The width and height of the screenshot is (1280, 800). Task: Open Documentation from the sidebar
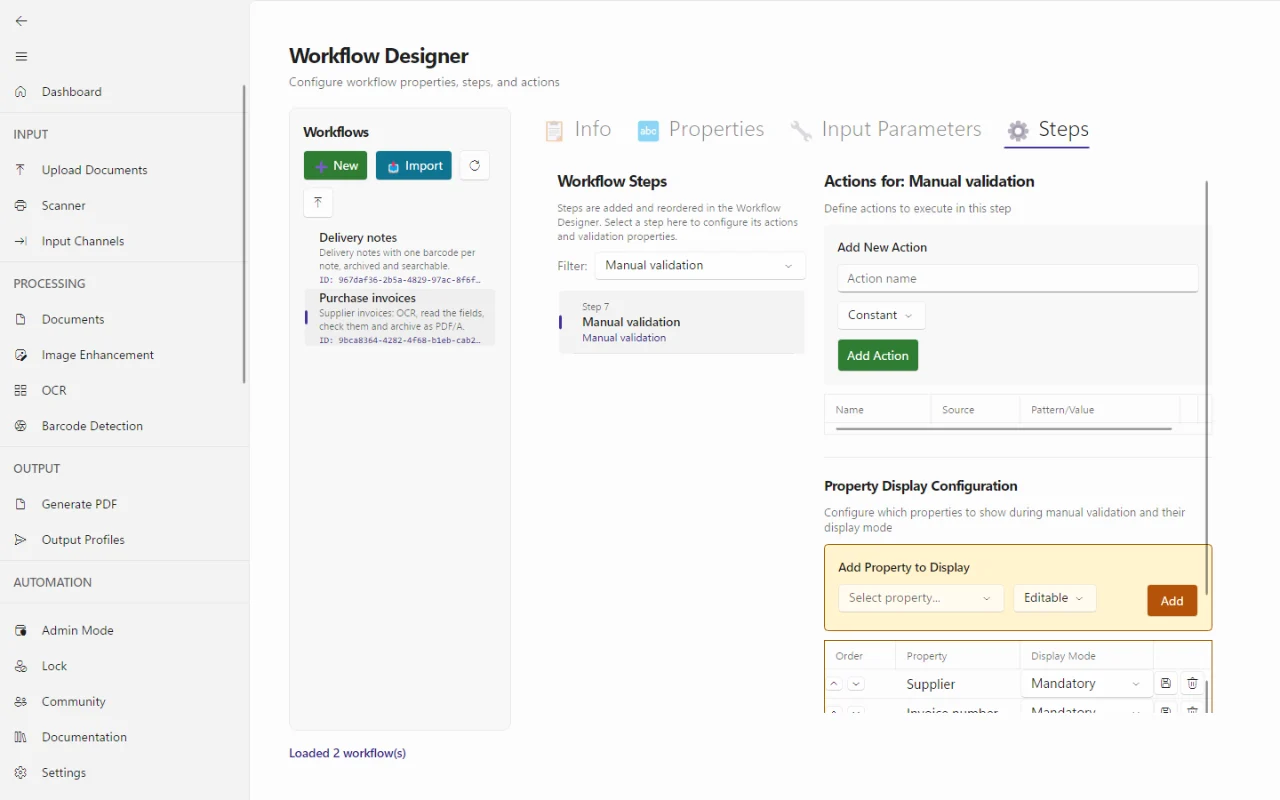pos(122,737)
